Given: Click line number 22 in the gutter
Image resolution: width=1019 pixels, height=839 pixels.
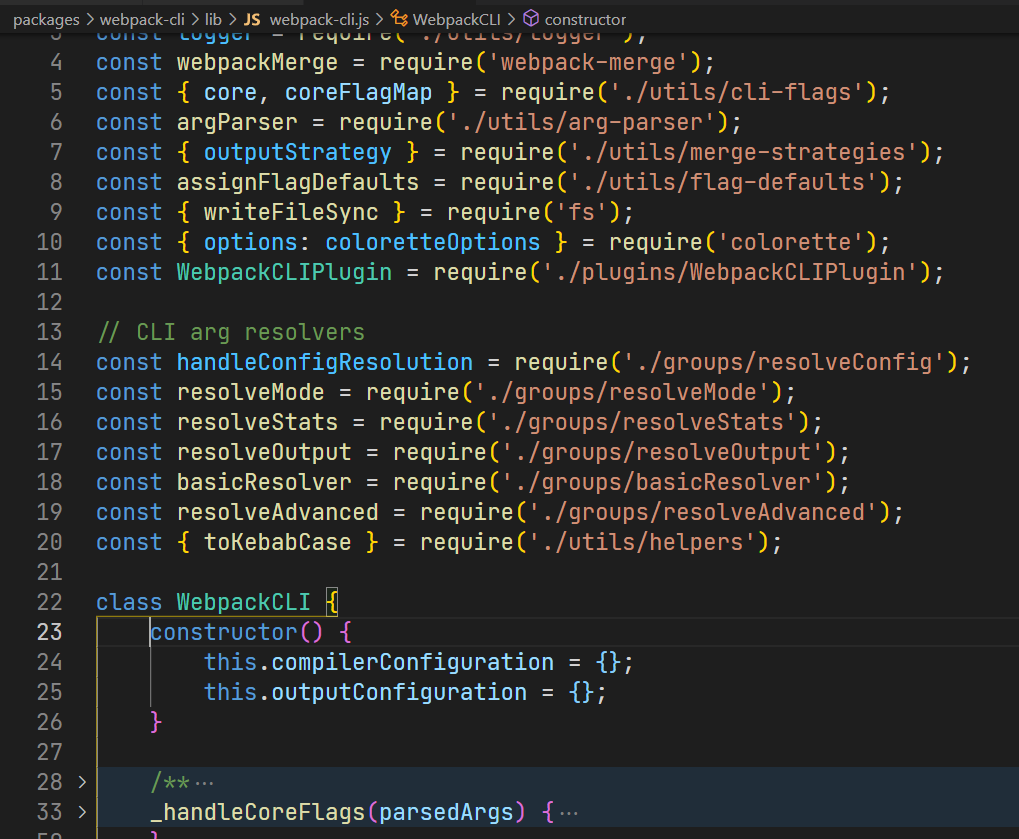Looking at the screenshot, I should tap(49, 602).
